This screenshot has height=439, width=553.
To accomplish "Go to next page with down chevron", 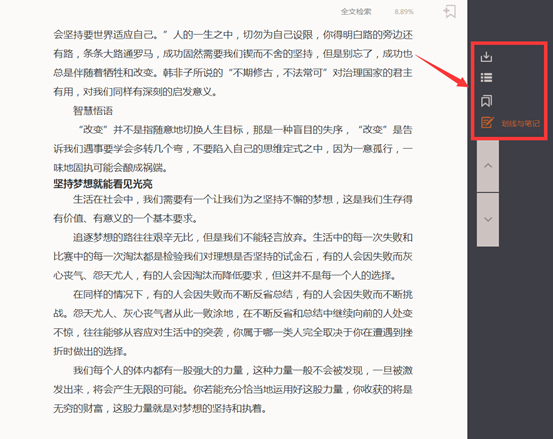I will [x=488, y=220].
